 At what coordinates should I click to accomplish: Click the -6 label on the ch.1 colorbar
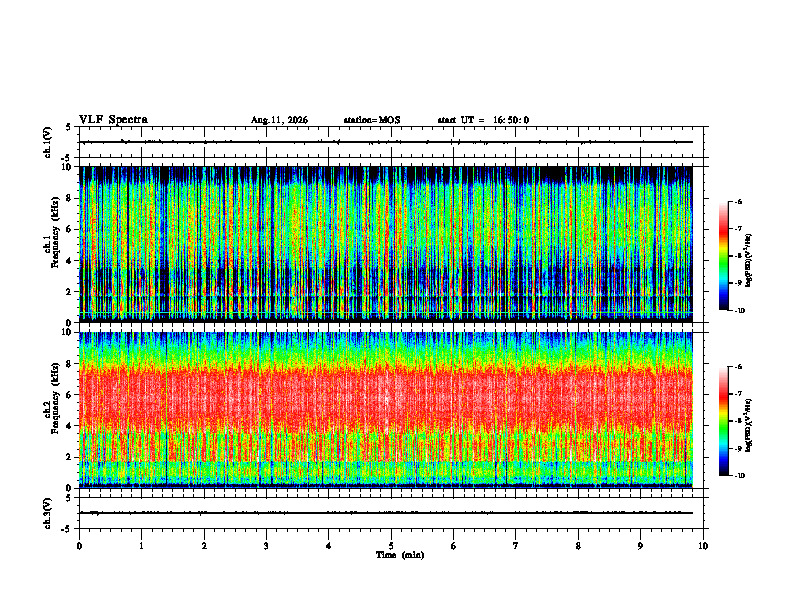click(738, 202)
